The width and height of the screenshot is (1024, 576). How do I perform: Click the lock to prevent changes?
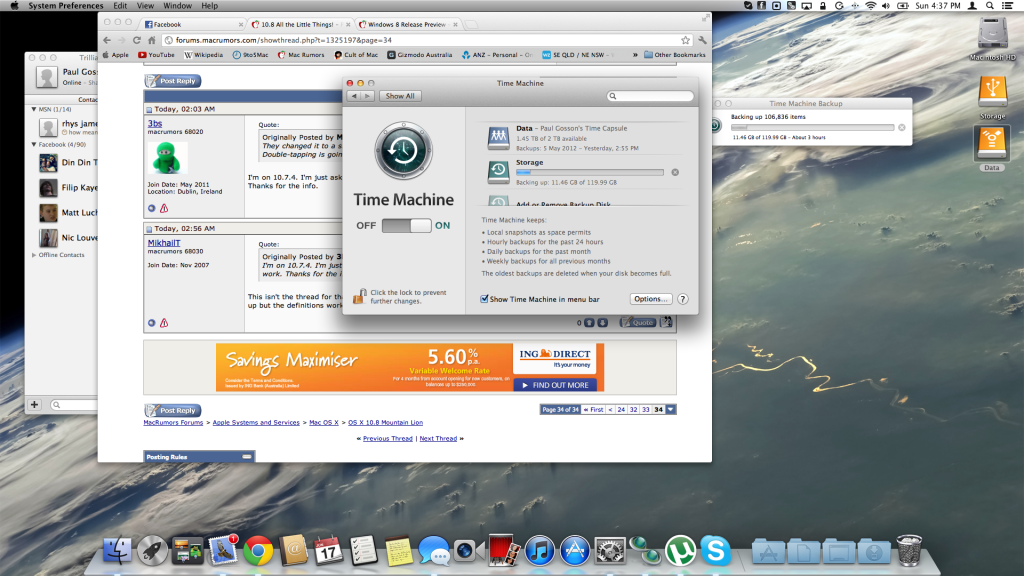[x=359, y=296]
